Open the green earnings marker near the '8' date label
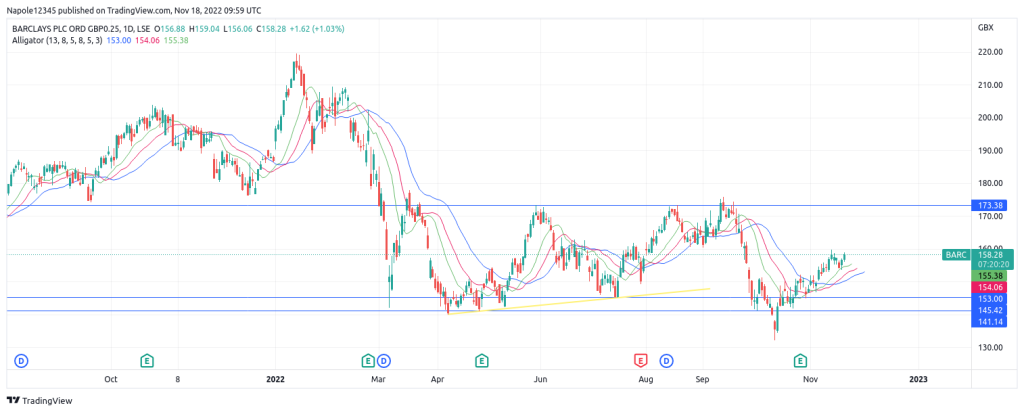Screen dimensions: 1024x412 (x=148, y=360)
